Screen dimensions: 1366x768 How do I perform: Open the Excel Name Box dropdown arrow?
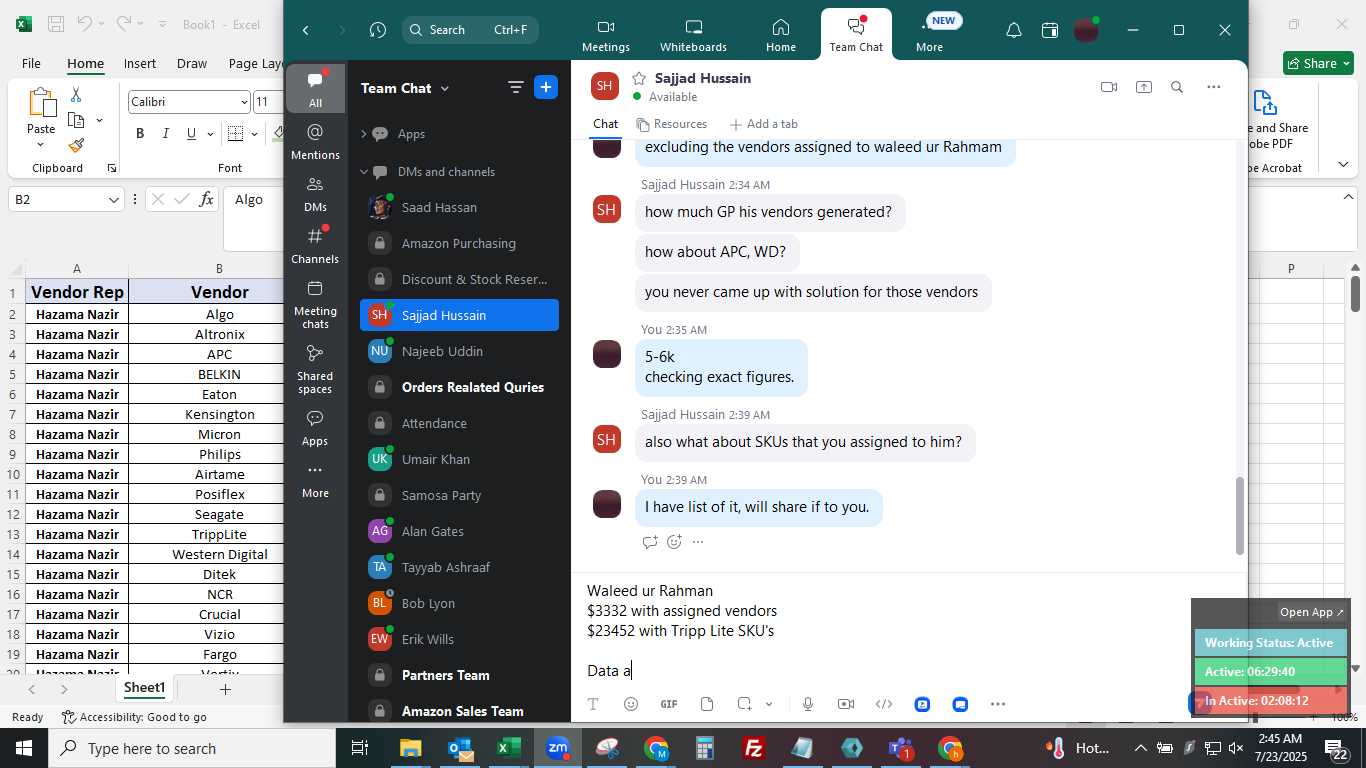click(x=114, y=200)
